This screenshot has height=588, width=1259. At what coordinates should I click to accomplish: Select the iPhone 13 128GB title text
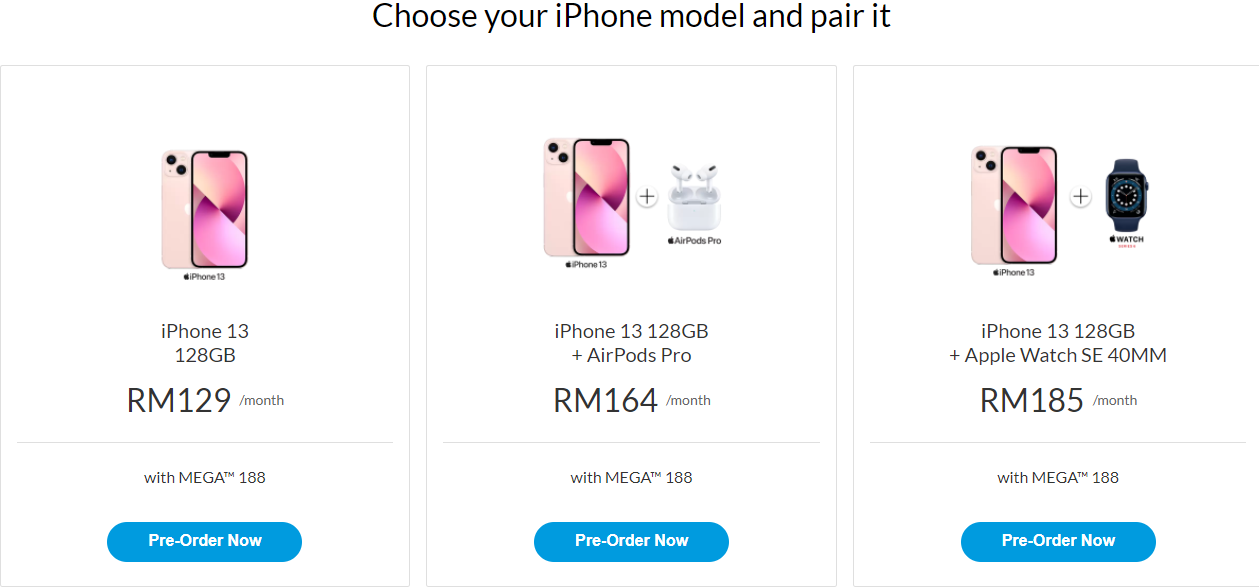[205, 343]
